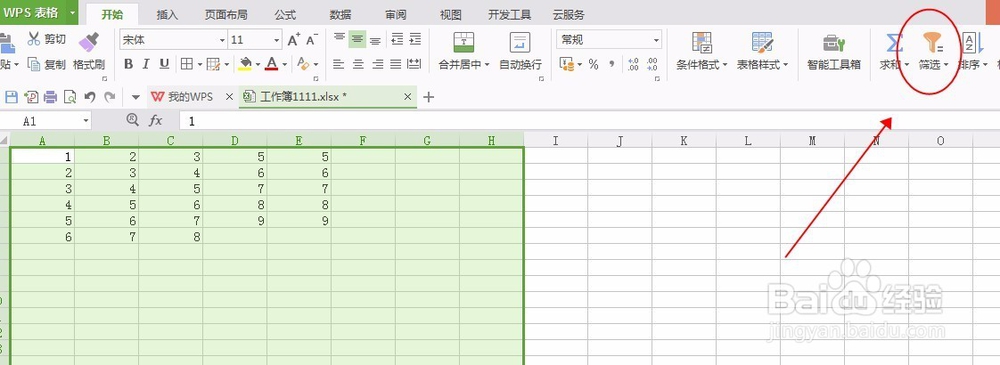Click the clear formatting eraser icon
Image resolution: width=1000 pixels, height=365 pixels.
pos(303,64)
